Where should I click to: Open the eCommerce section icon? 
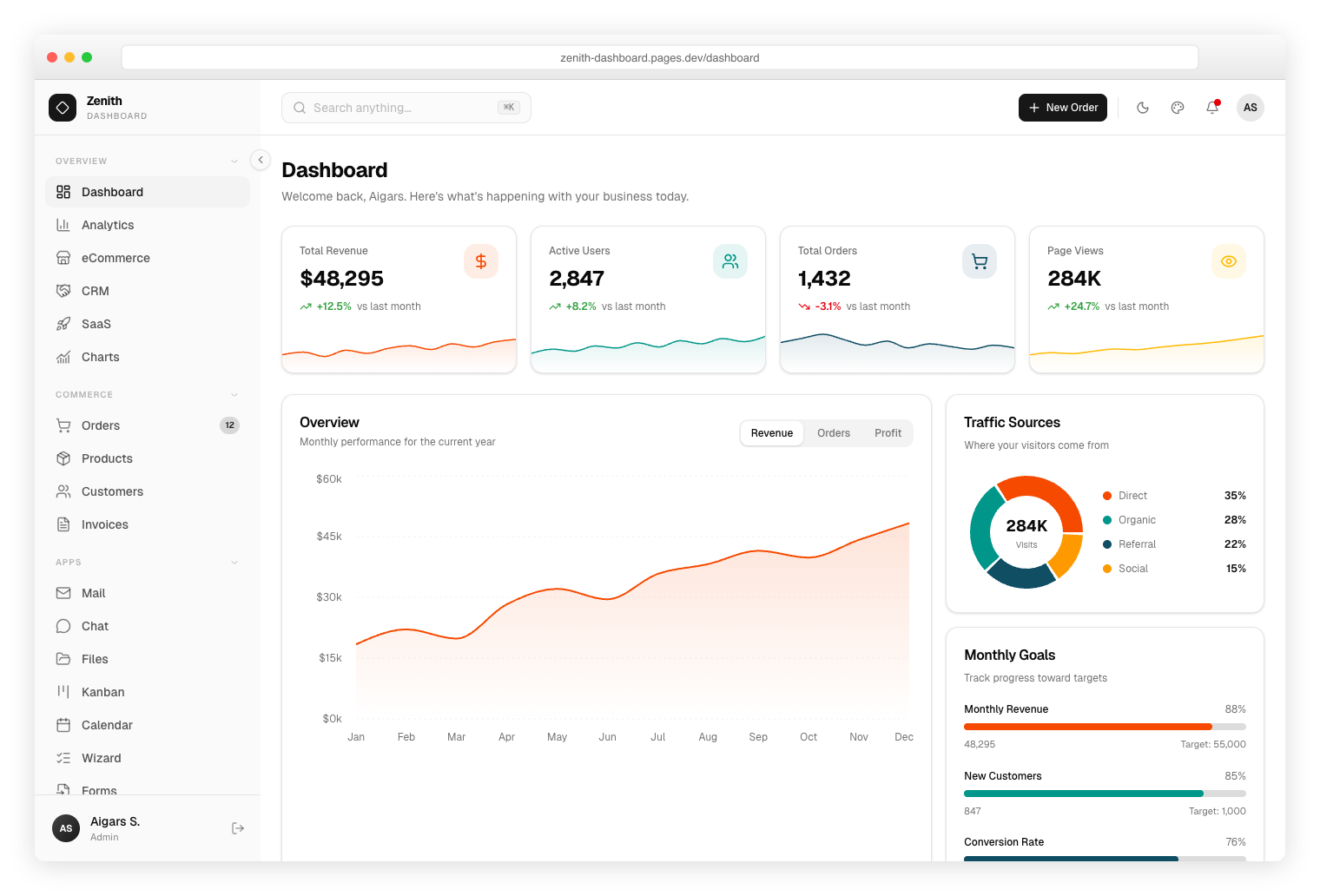[64, 258]
